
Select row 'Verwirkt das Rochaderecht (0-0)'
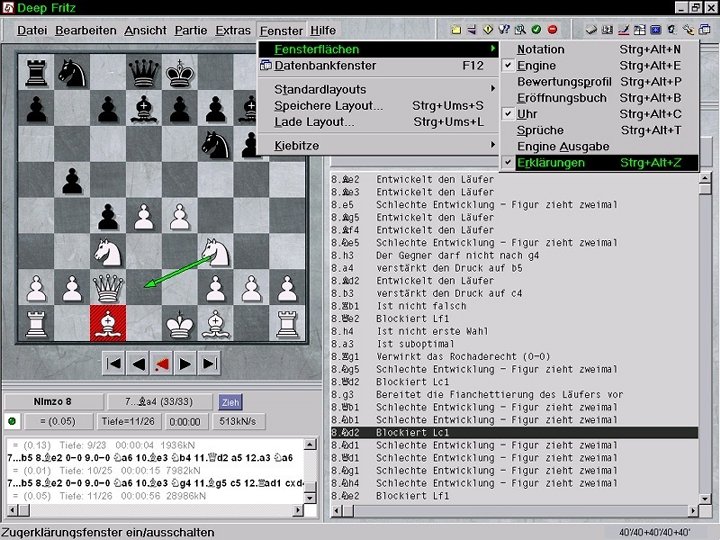click(x=514, y=357)
